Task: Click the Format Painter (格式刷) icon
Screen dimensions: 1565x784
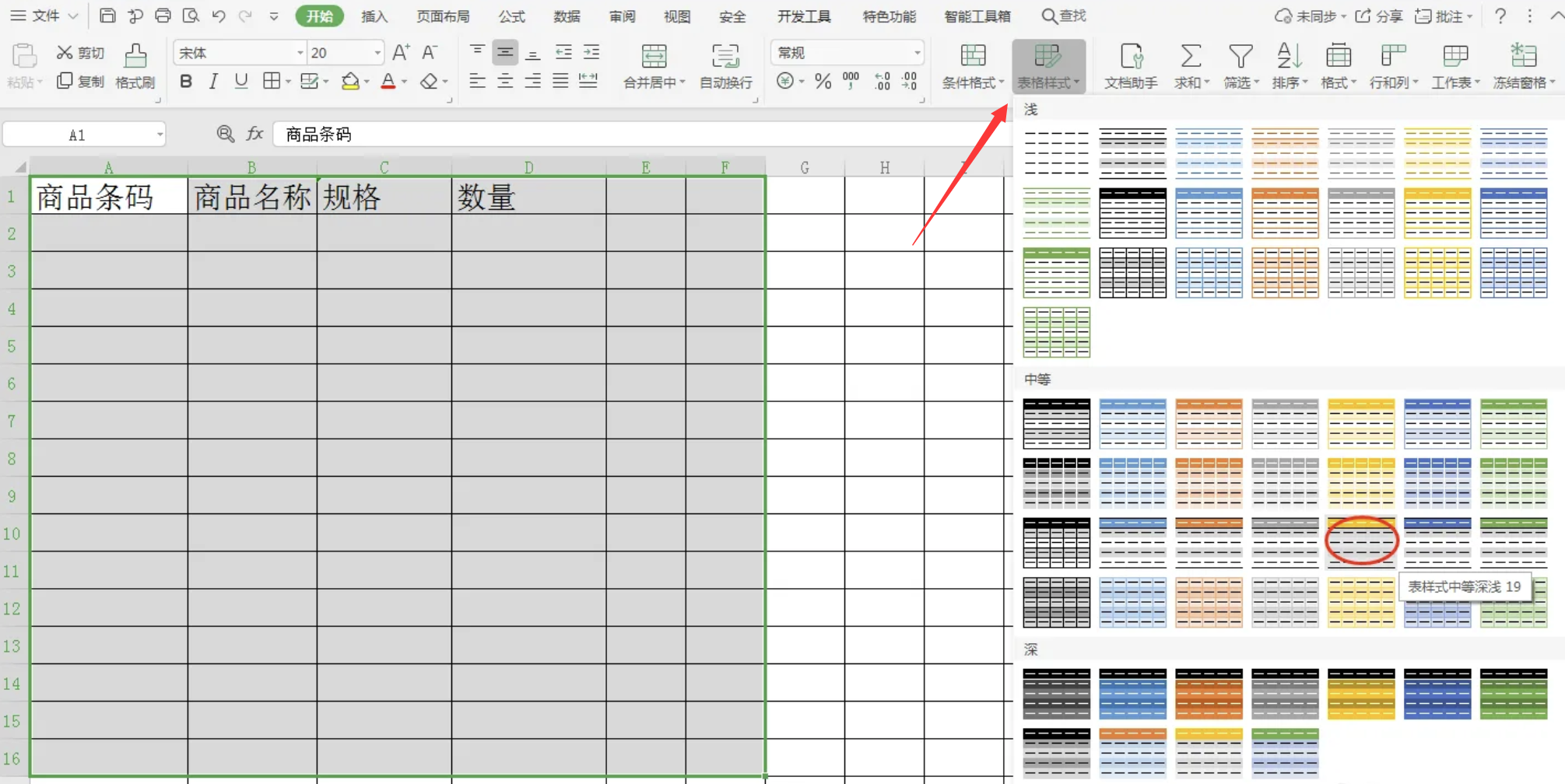Action: (135, 58)
